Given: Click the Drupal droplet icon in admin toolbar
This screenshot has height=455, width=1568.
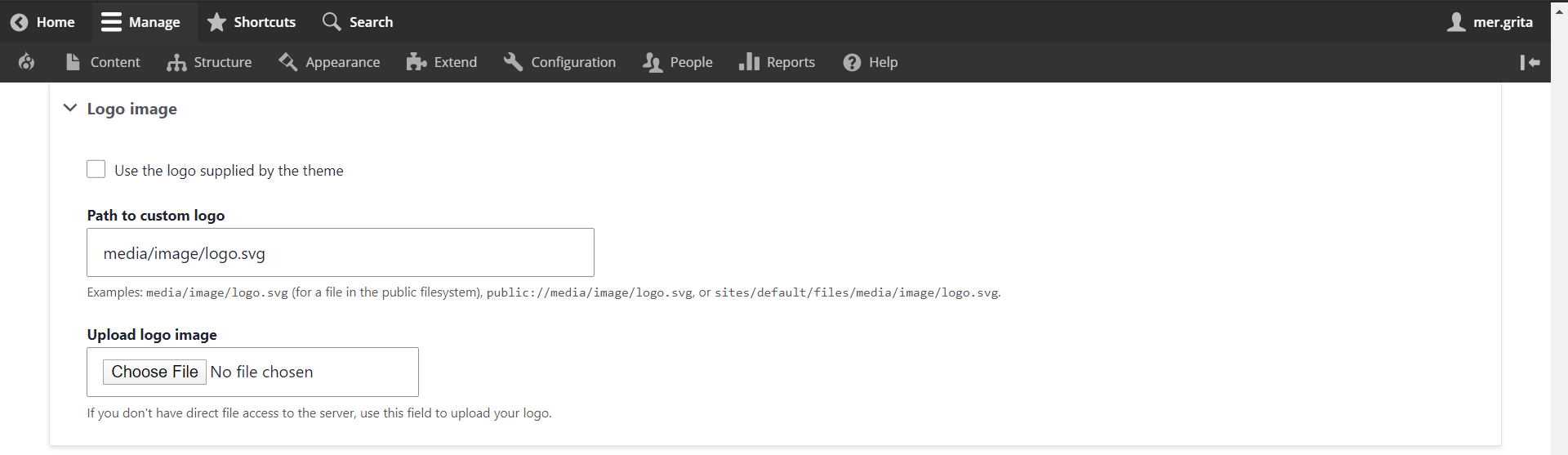Looking at the screenshot, I should tap(26, 62).
